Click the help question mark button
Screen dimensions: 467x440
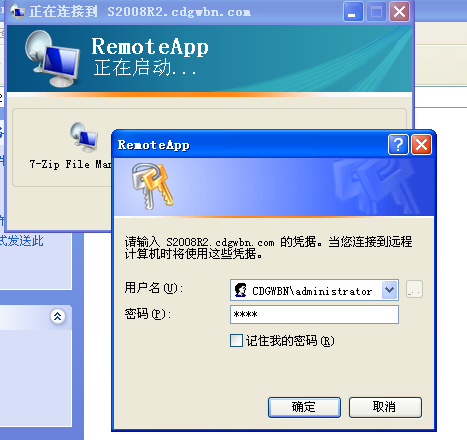pos(398,145)
